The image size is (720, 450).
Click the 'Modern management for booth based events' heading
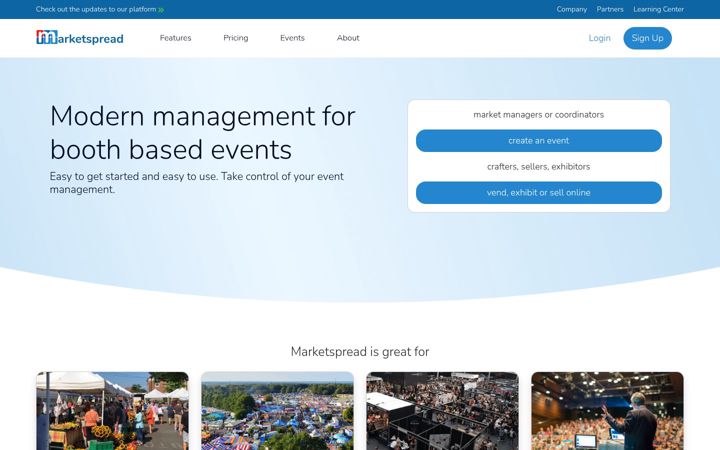pyautogui.click(x=202, y=132)
